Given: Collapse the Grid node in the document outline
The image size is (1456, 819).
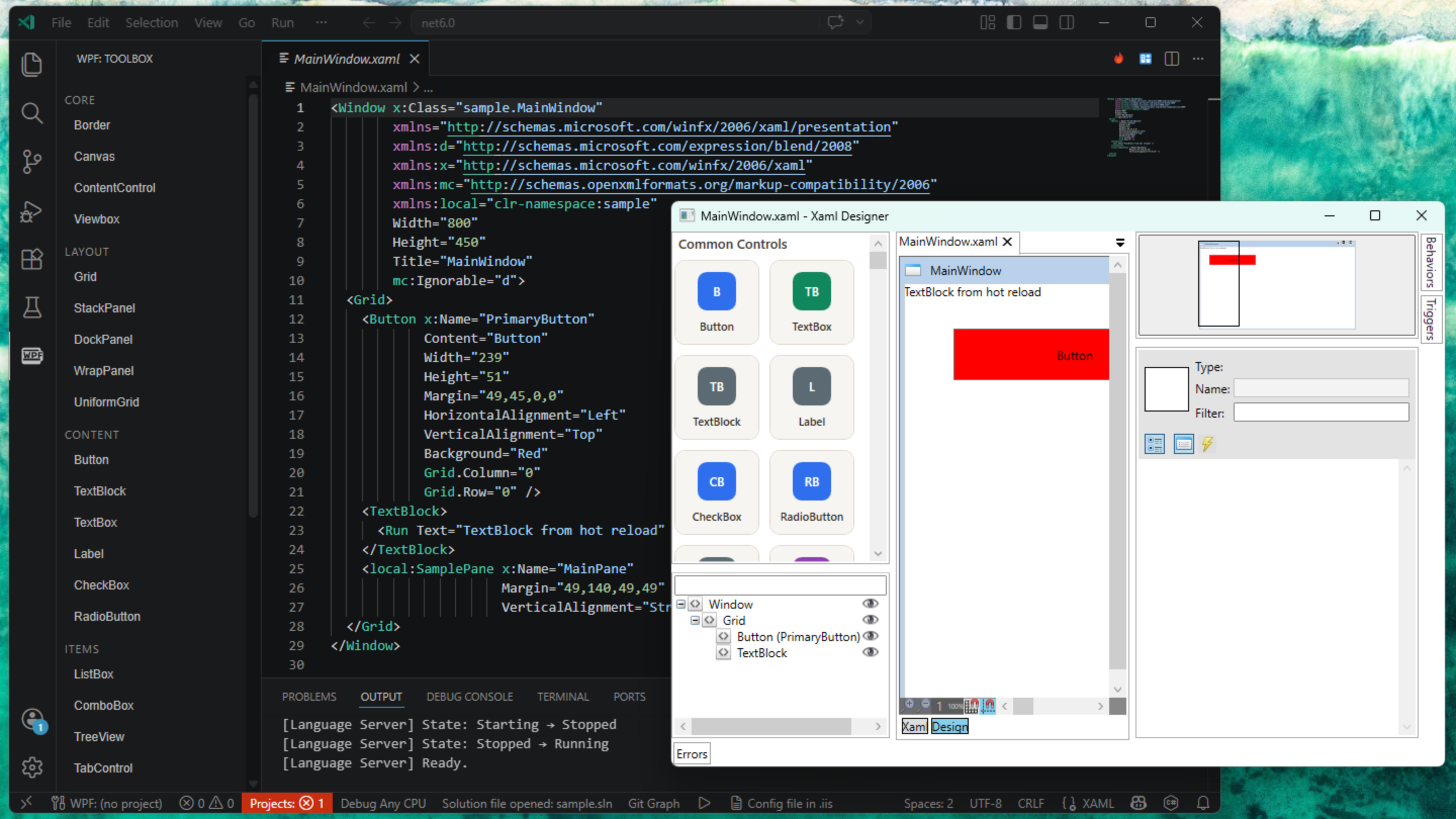Looking at the screenshot, I should coord(694,620).
